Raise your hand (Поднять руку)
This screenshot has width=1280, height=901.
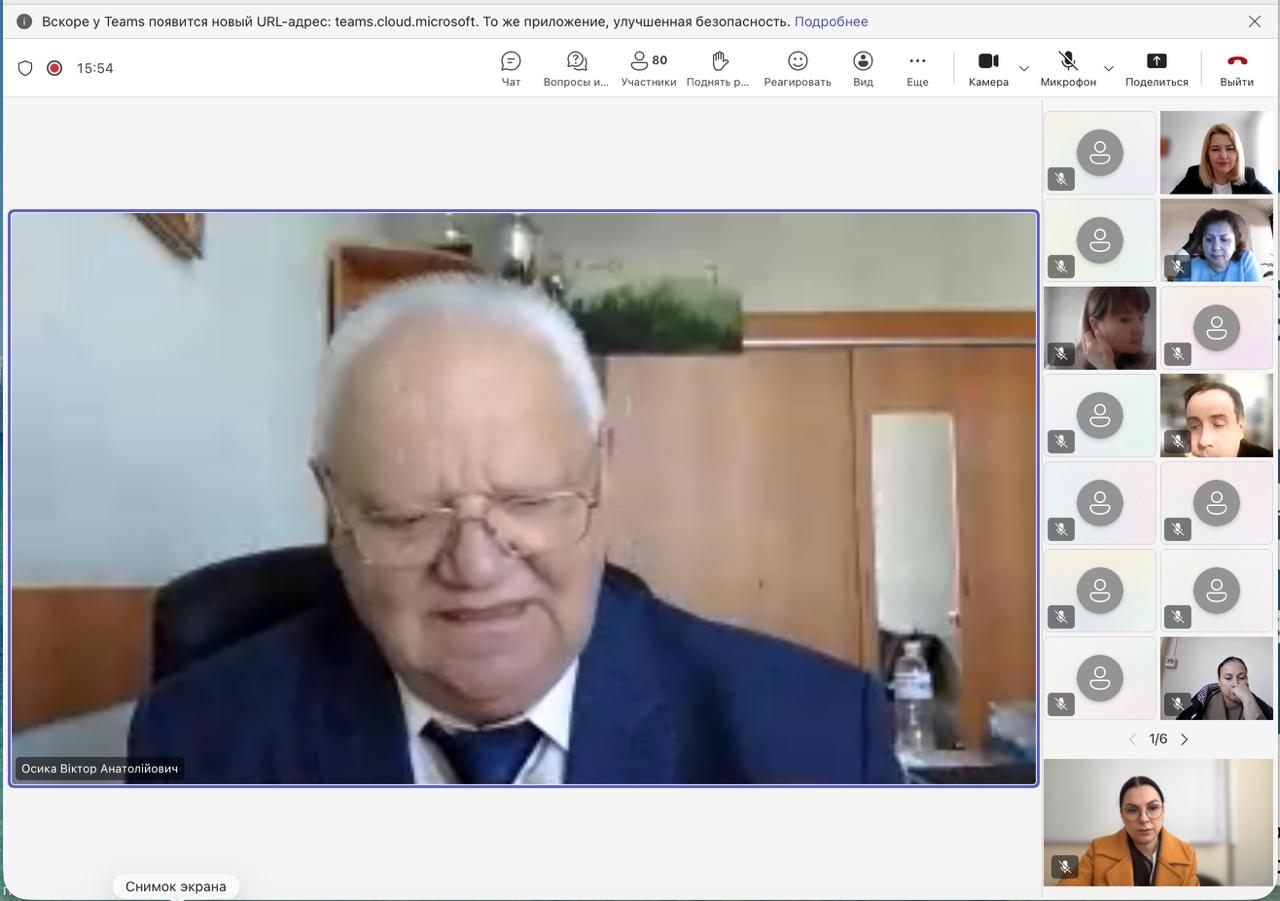(x=718, y=68)
